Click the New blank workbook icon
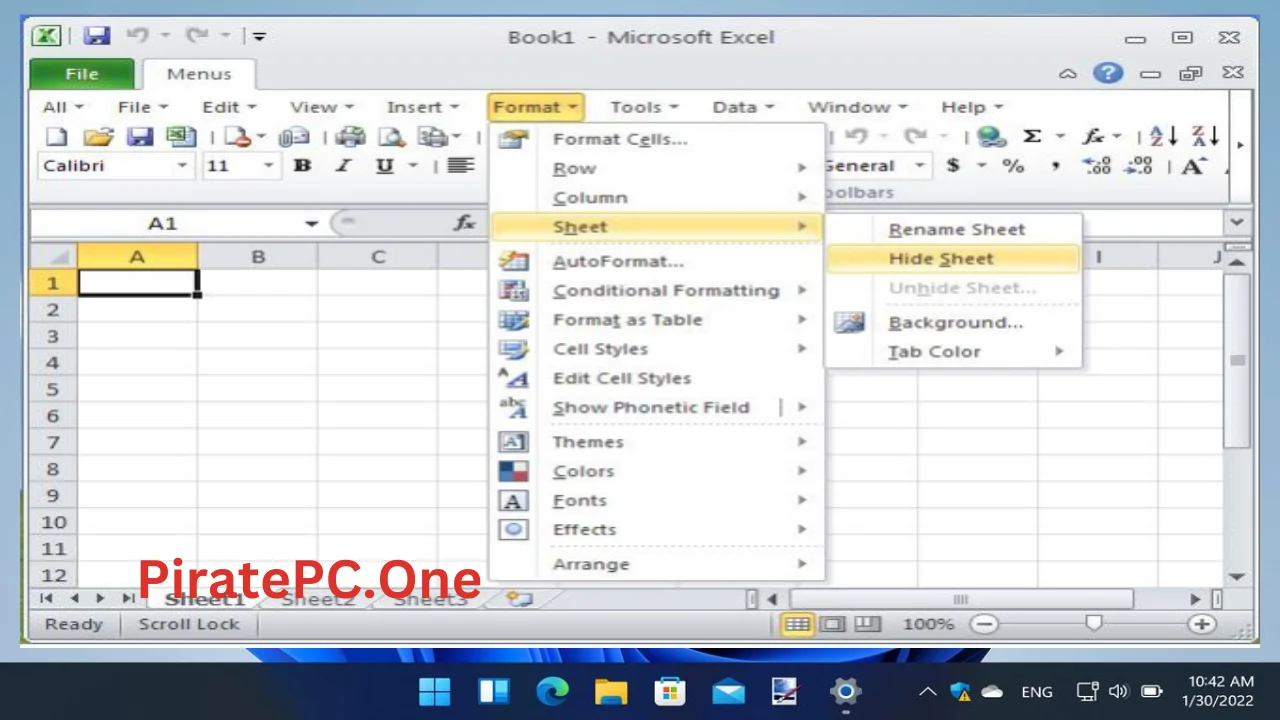 (x=57, y=137)
